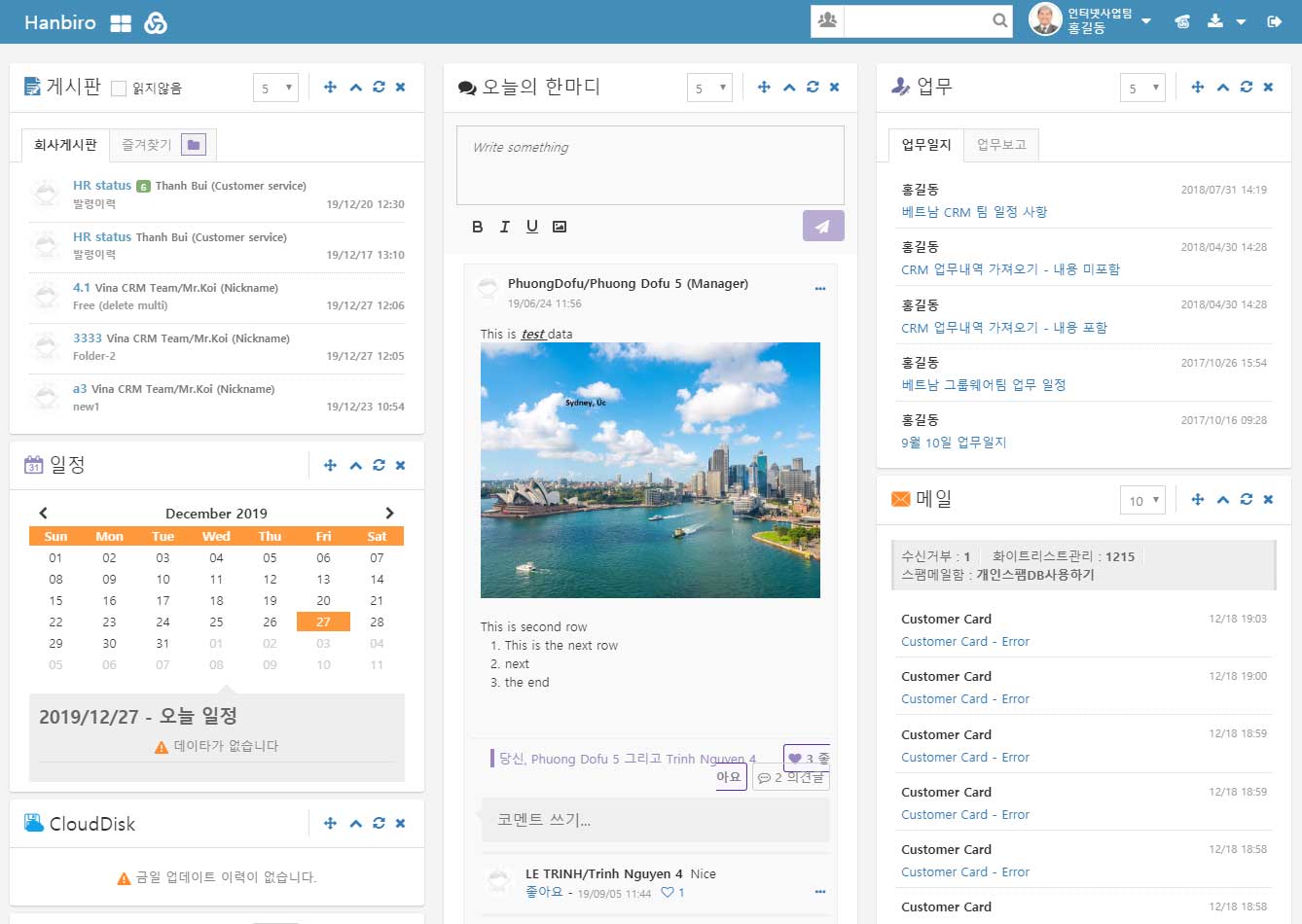1302x924 pixels.
Task: Click the Hanbiro grid menu icon
Action: point(121,23)
